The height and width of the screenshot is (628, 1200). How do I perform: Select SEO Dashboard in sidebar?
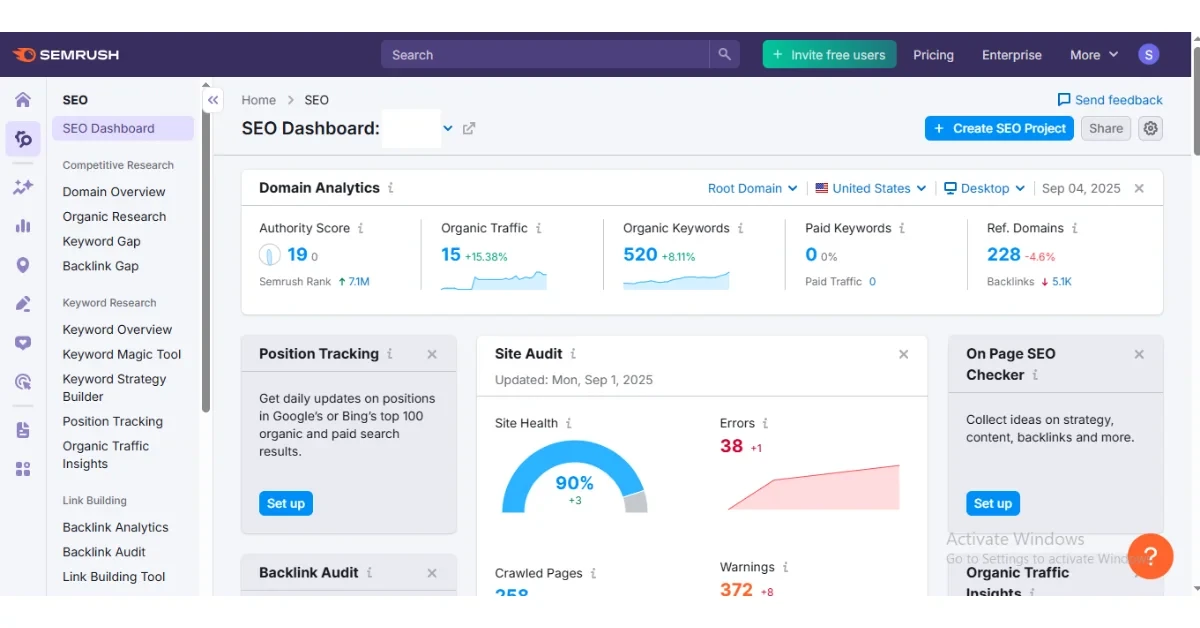click(123, 128)
